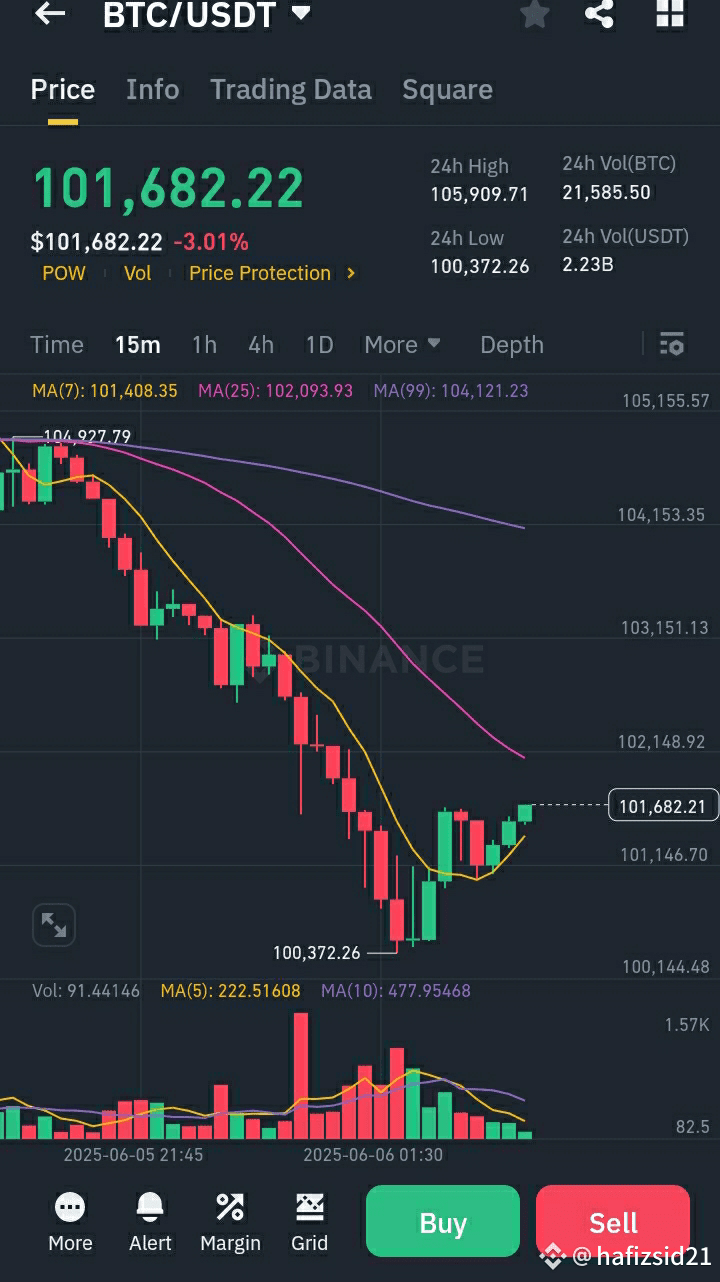Tap the Price Protection label
The width and height of the screenshot is (720, 1282).
click(260, 273)
